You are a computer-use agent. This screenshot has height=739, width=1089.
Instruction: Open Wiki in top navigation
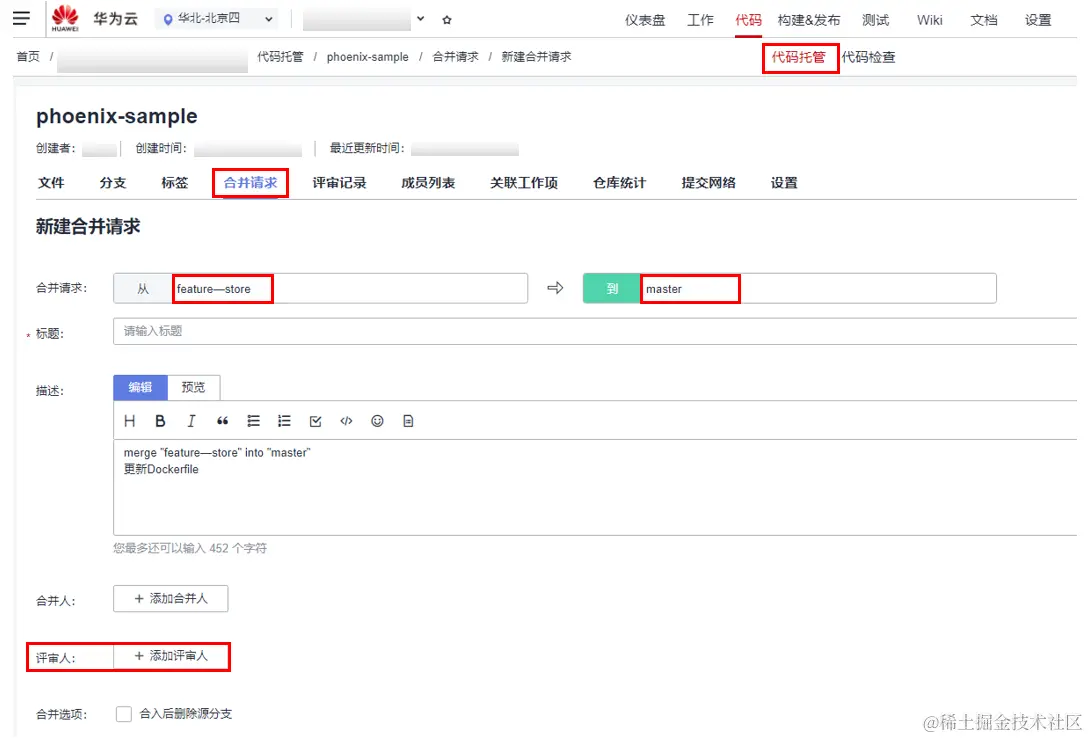pyautogui.click(x=929, y=20)
